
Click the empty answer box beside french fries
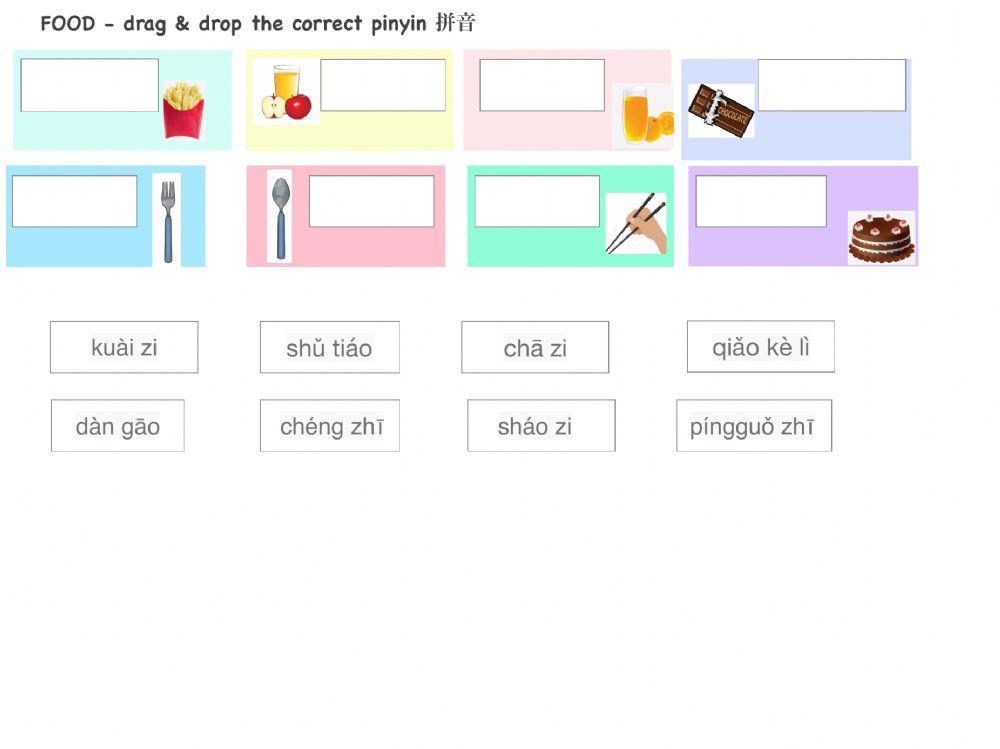(90, 85)
